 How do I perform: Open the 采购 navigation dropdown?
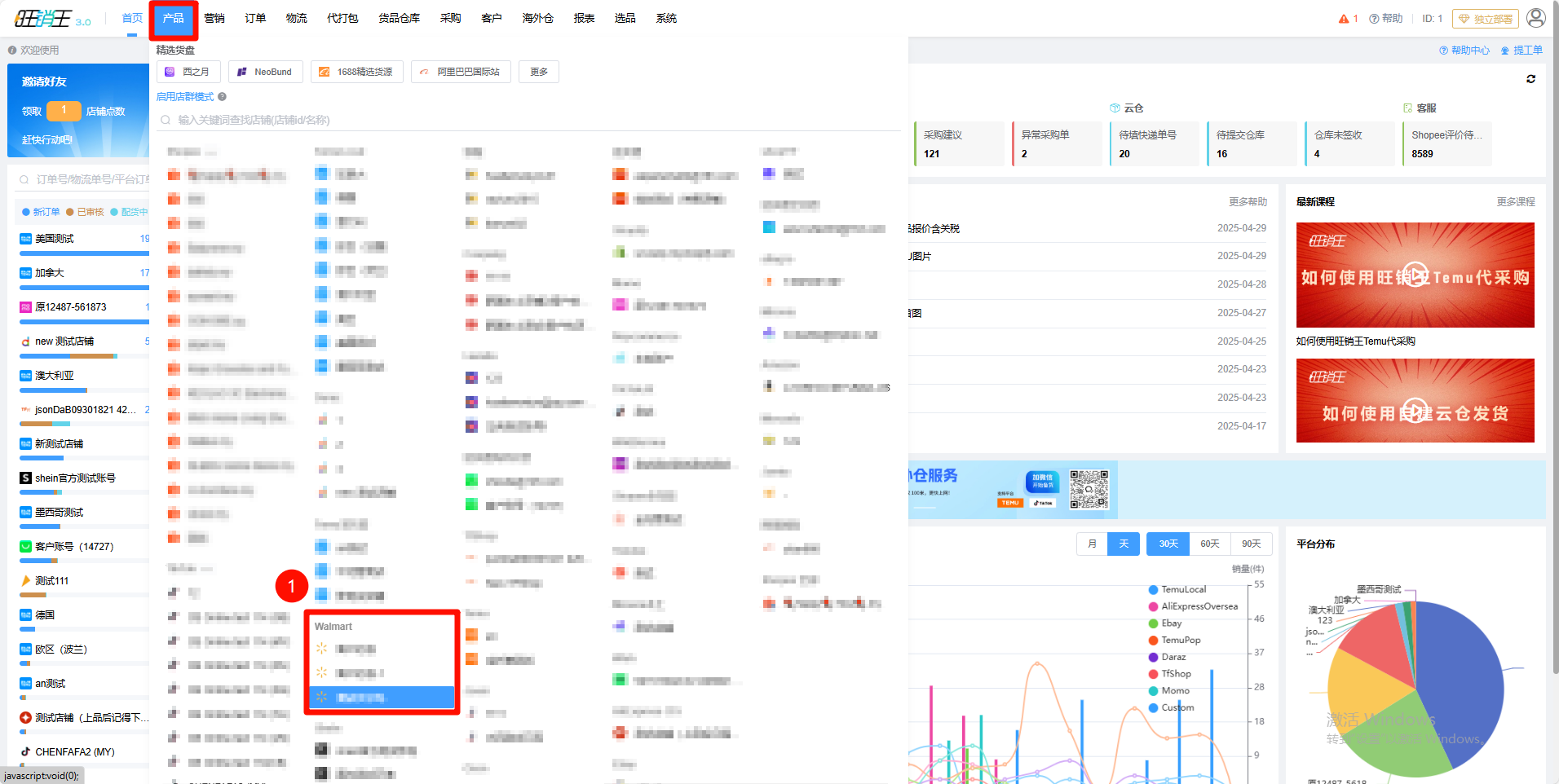450,18
